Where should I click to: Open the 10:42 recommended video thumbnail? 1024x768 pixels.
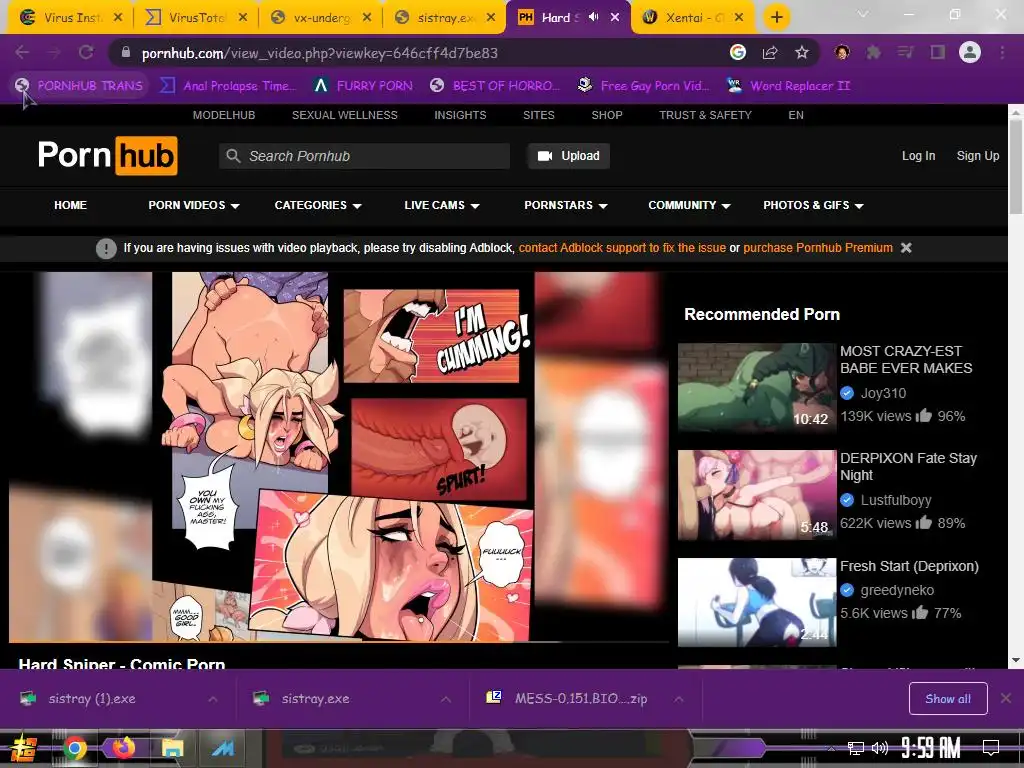click(756, 387)
